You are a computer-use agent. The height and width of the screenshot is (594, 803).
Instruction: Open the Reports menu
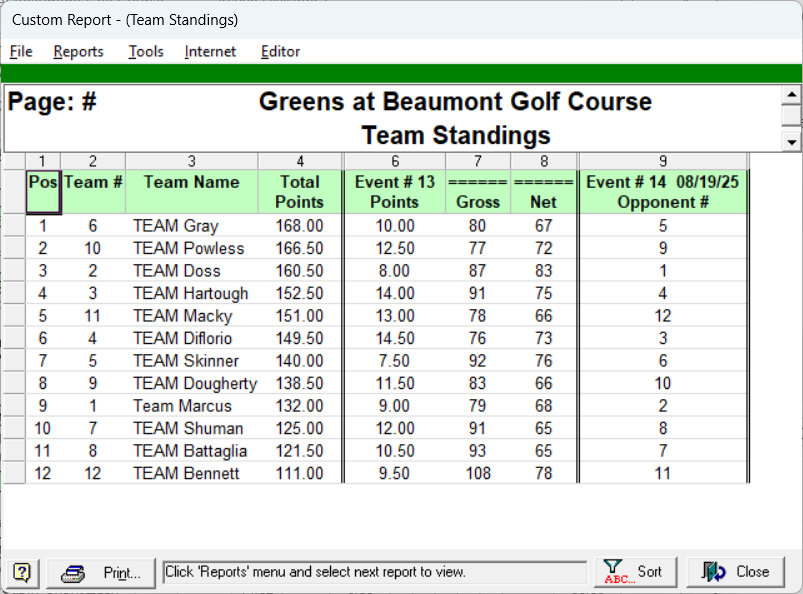pyautogui.click(x=78, y=52)
